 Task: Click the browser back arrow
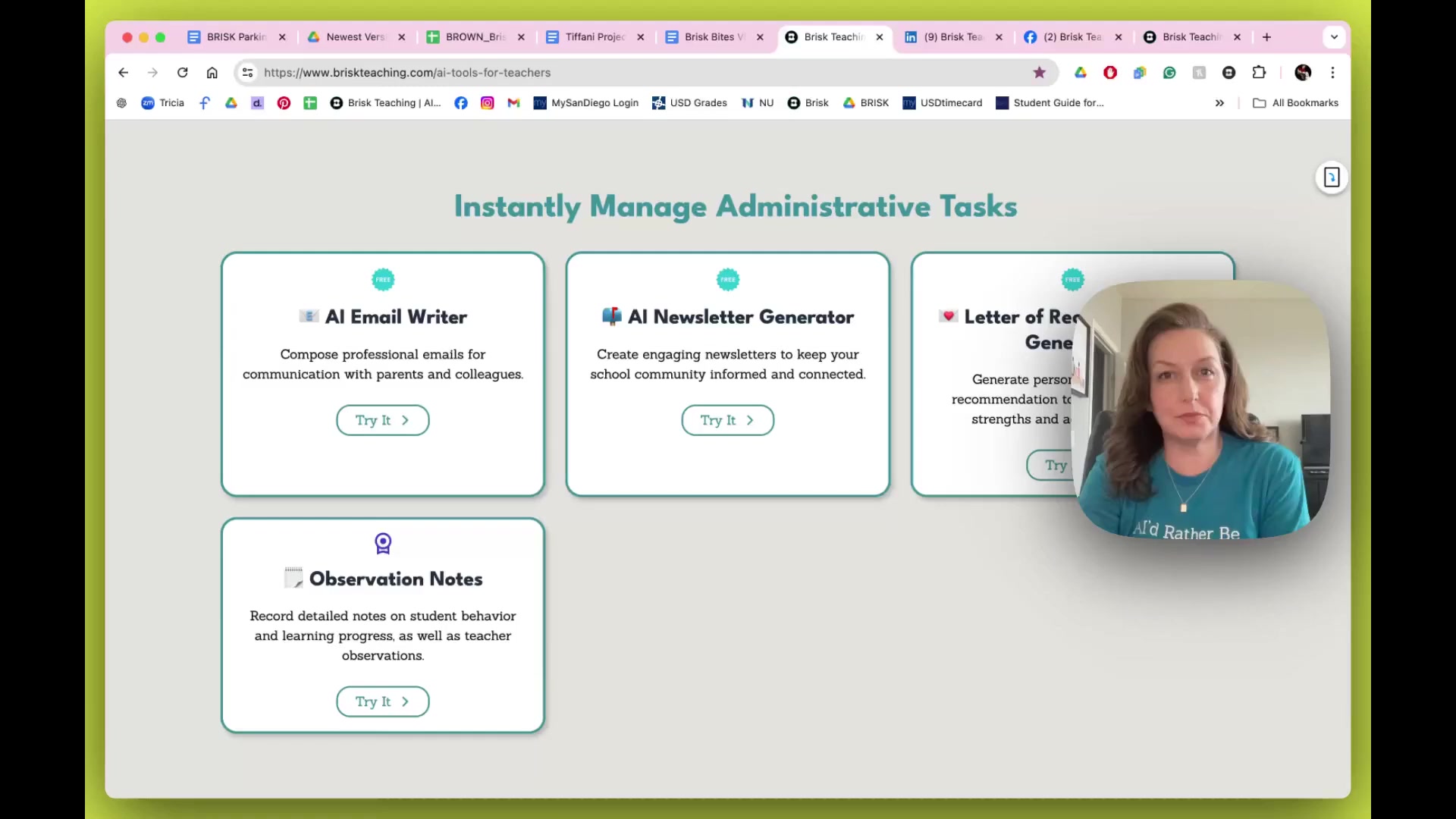123,73
